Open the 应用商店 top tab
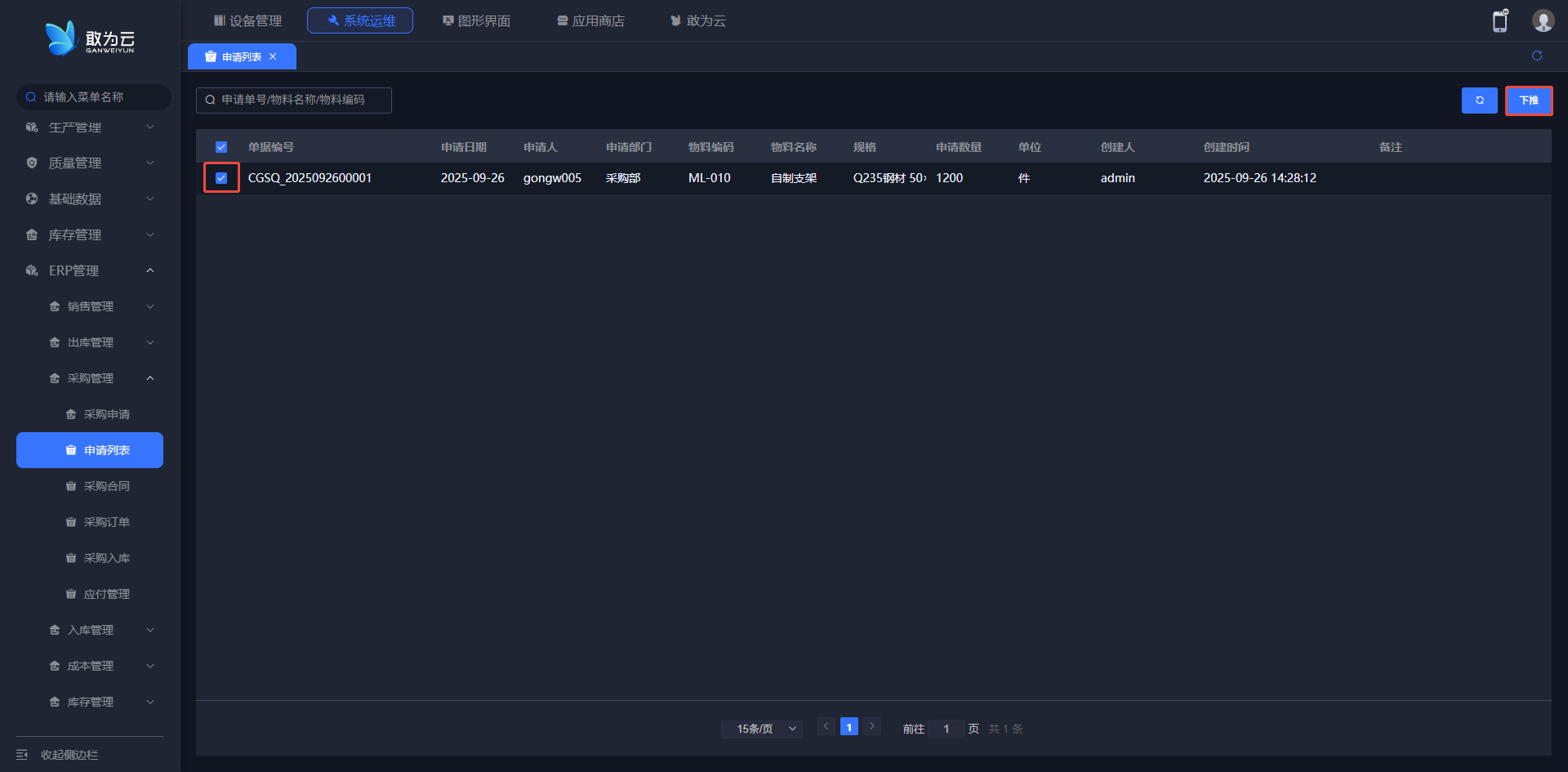 590,20
